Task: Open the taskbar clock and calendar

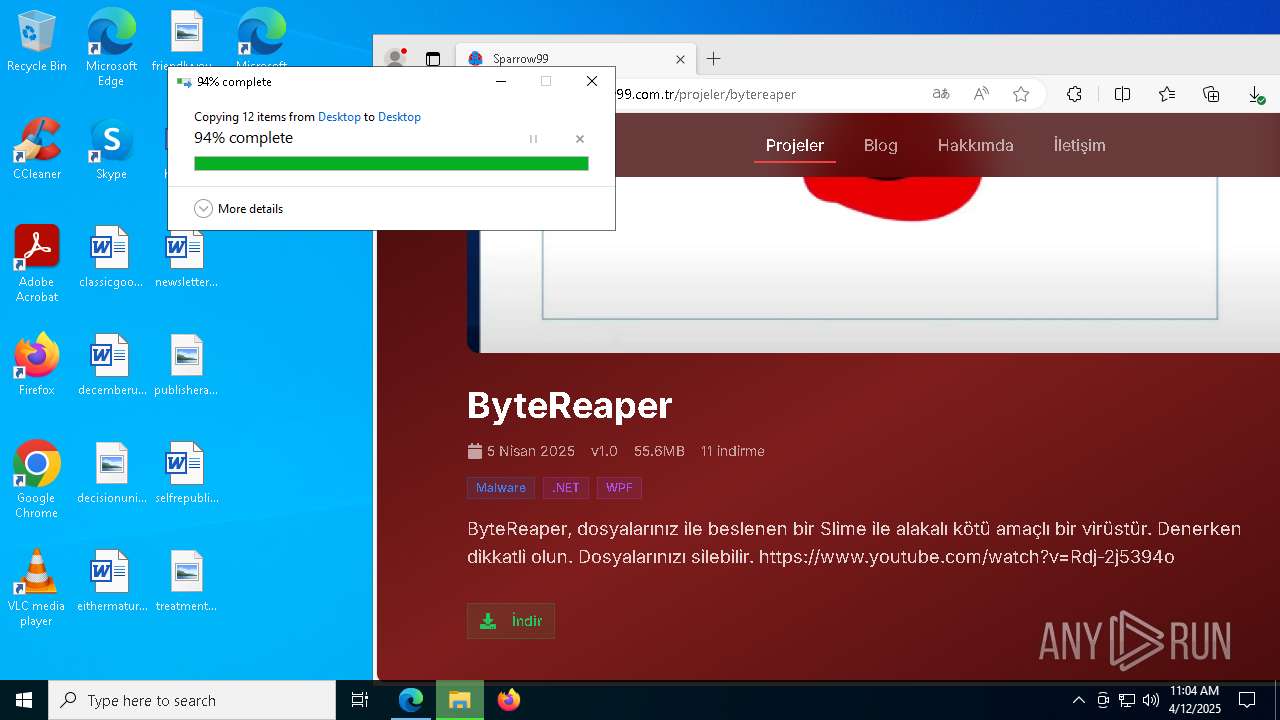Action: coord(1195,700)
